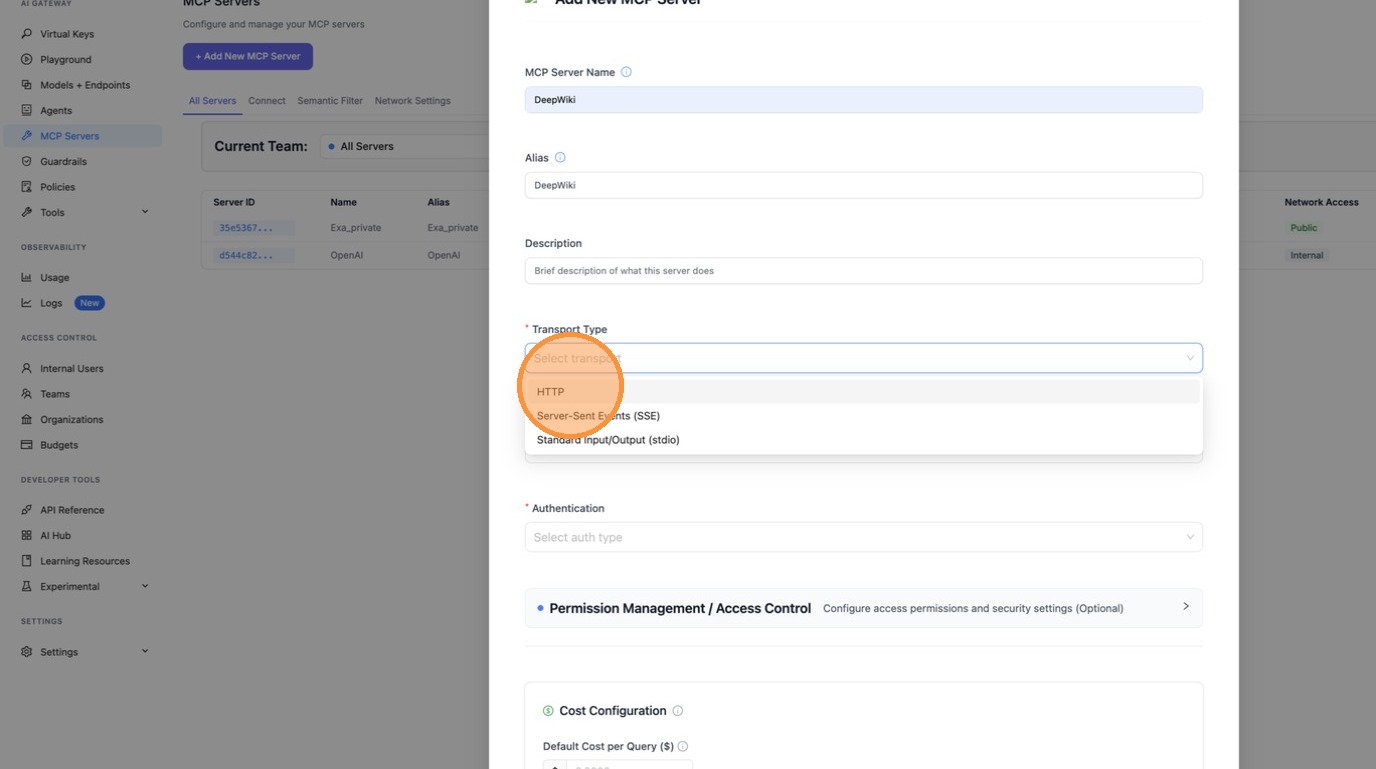
Task: Click the Alias input field
Action: (x=863, y=185)
